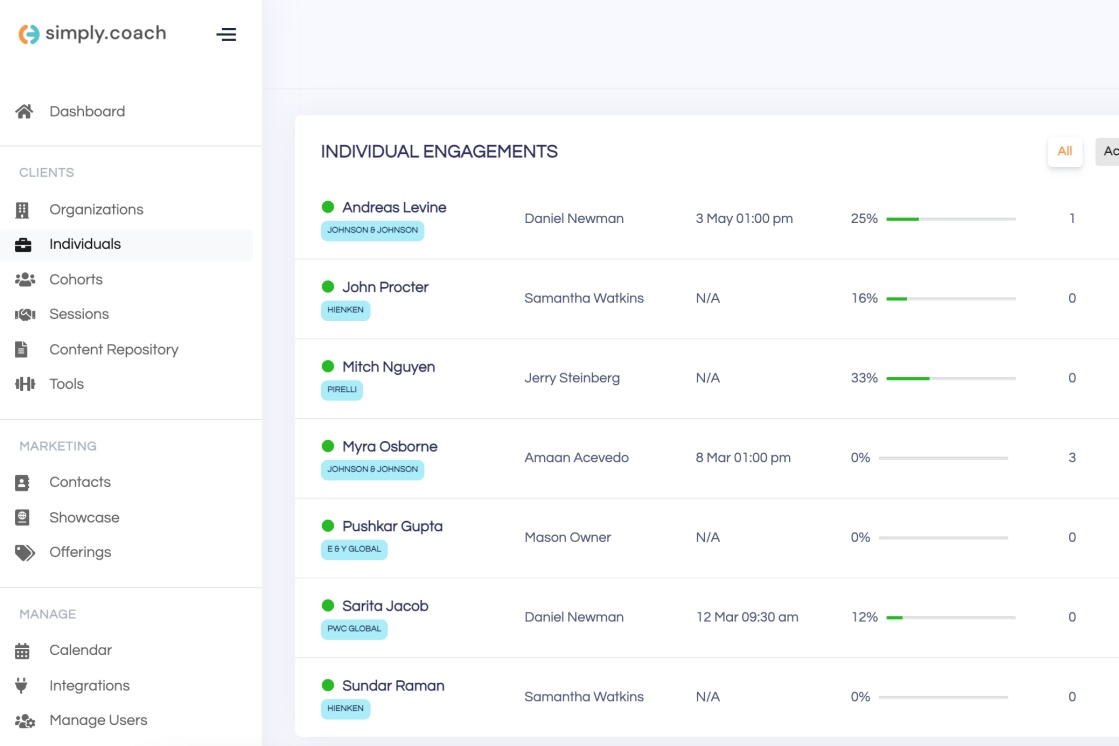Click the Pirelli tag under Mitch Nguyen
1119x746 pixels.
coord(342,390)
